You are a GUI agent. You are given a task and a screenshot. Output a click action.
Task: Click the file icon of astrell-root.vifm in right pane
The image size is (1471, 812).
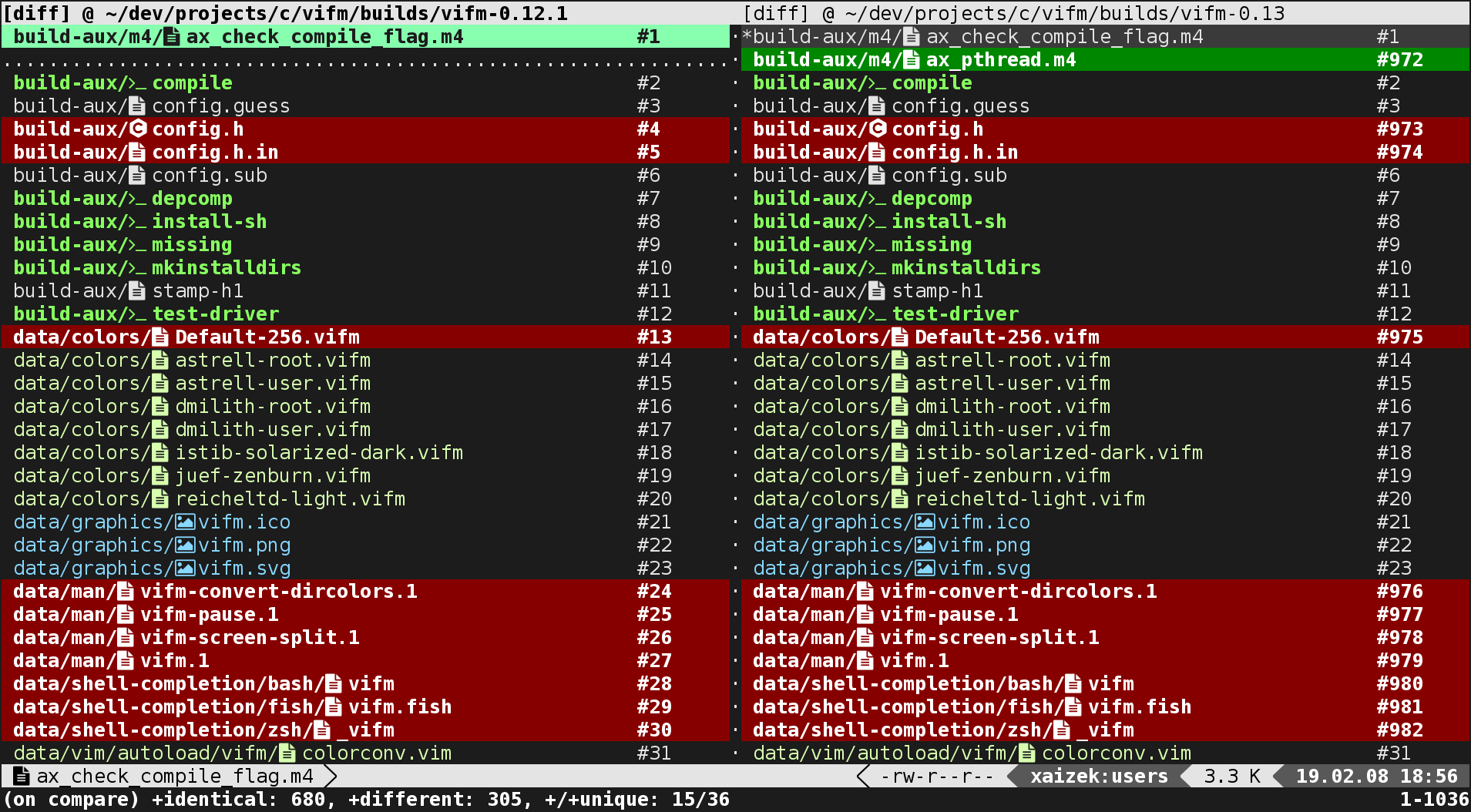click(x=900, y=361)
